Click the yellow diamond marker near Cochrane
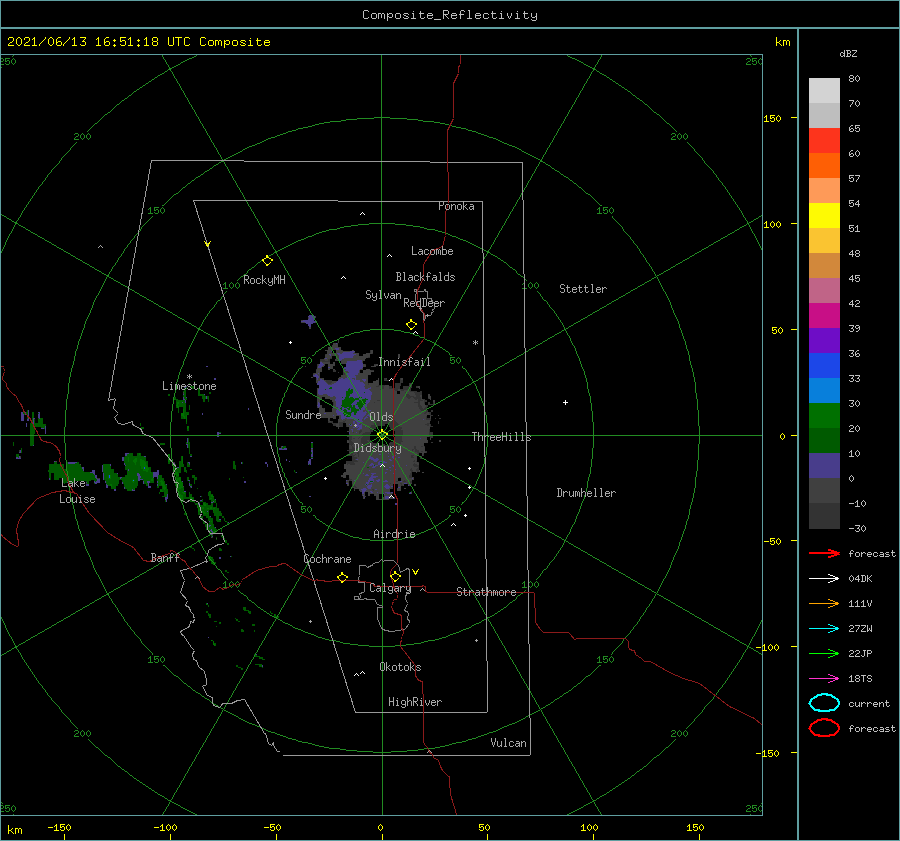The width and height of the screenshot is (900, 841). (x=343, y=577)
